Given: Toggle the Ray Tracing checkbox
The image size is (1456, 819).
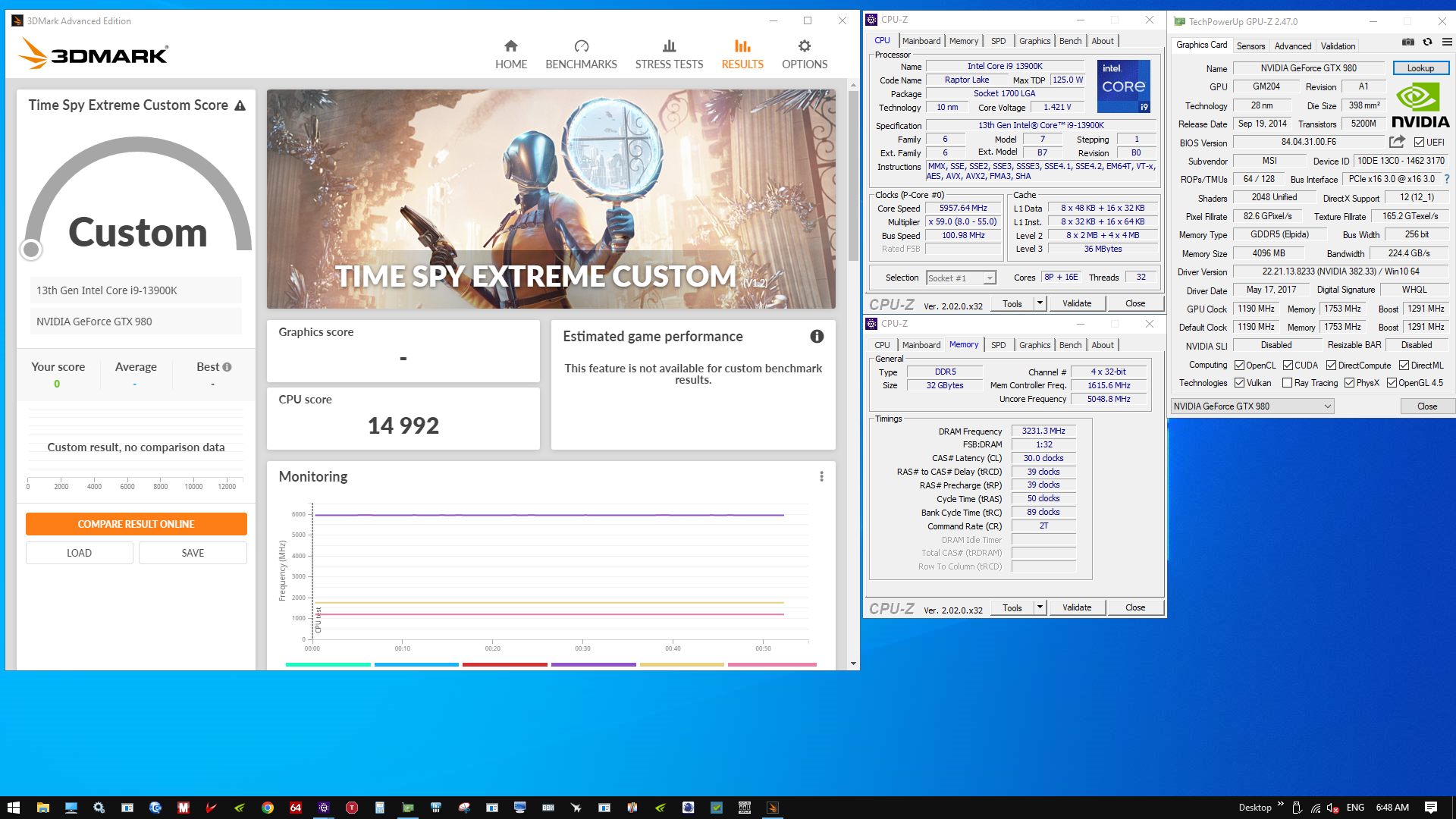Looking at the screenshot, I should [1287, 383].
